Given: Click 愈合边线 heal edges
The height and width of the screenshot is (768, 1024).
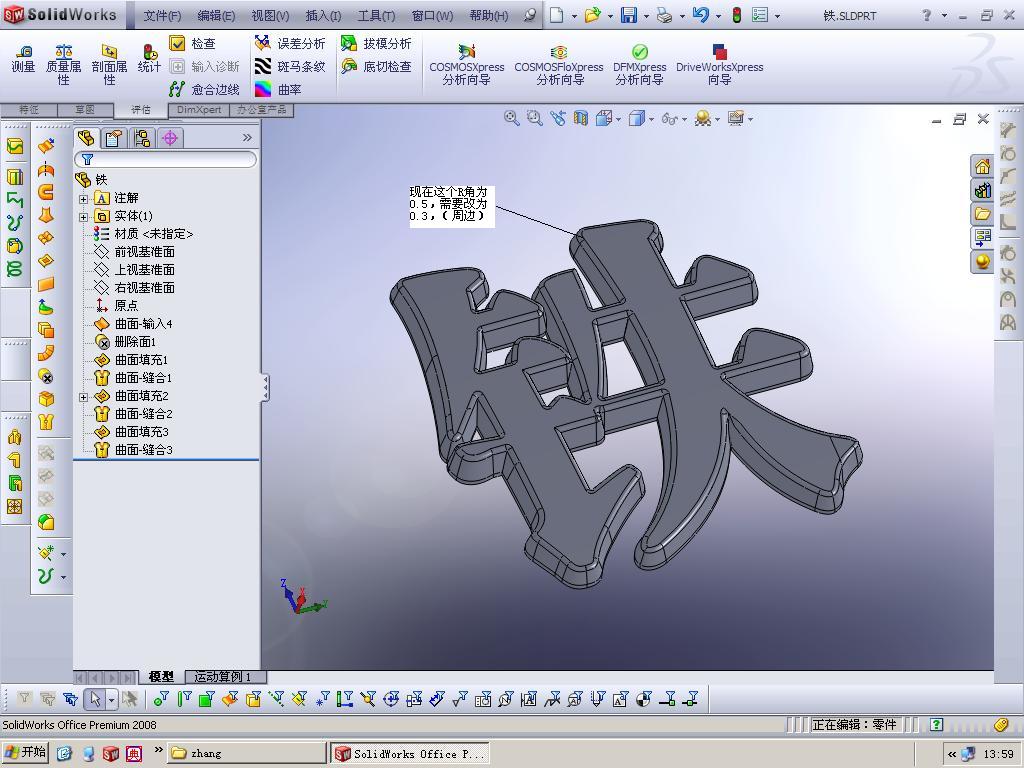Looking at the screenshot, I should click(204, 89).
